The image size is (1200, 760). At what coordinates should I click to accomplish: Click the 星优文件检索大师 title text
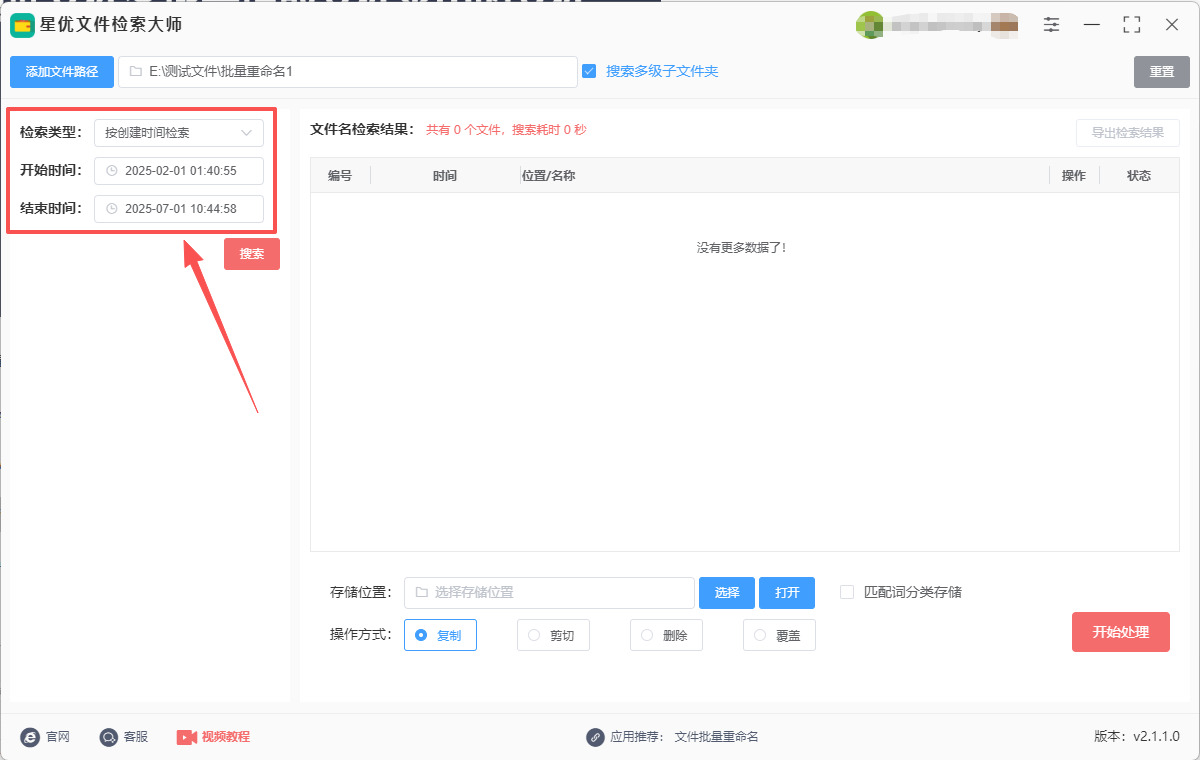click(x=111, y=25)
